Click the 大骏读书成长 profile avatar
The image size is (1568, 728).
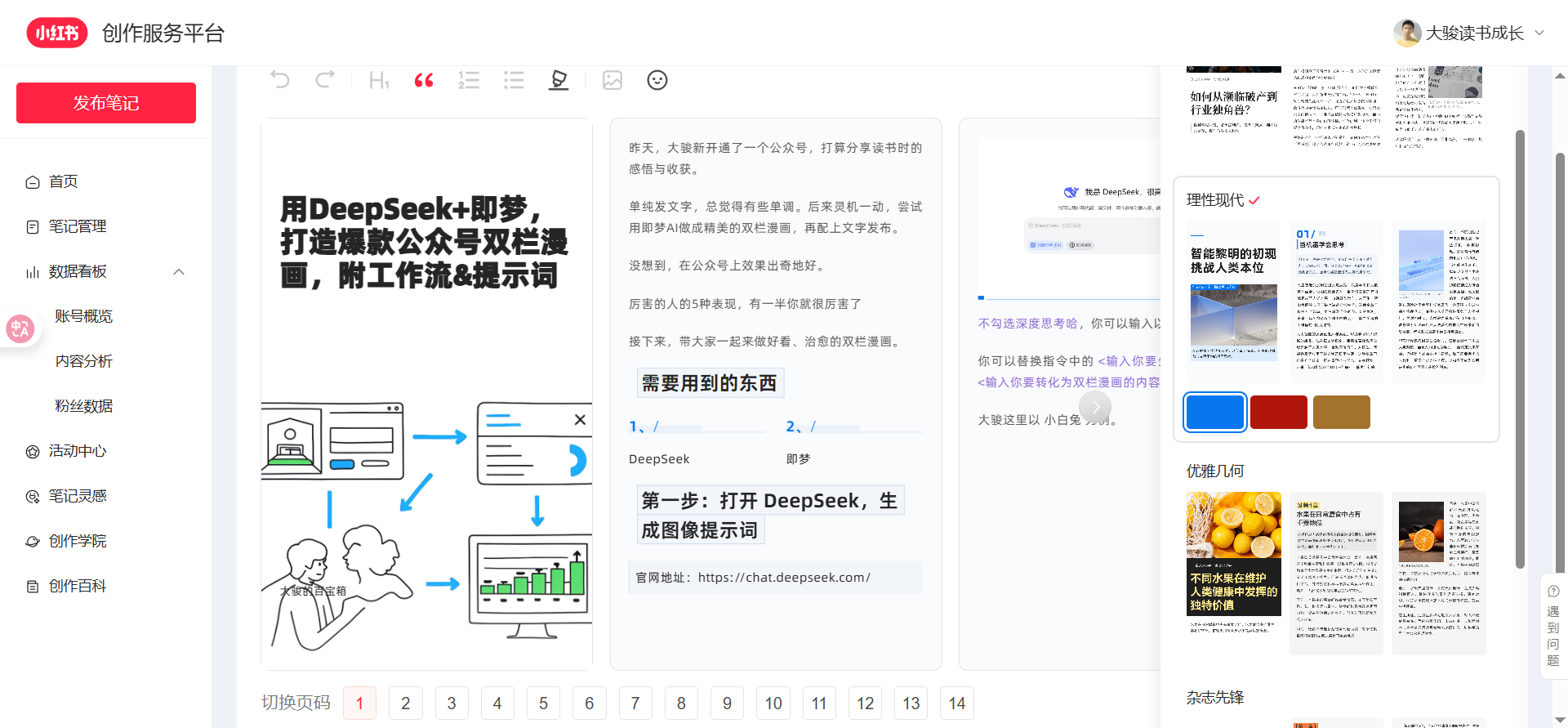pos(1406,33)
